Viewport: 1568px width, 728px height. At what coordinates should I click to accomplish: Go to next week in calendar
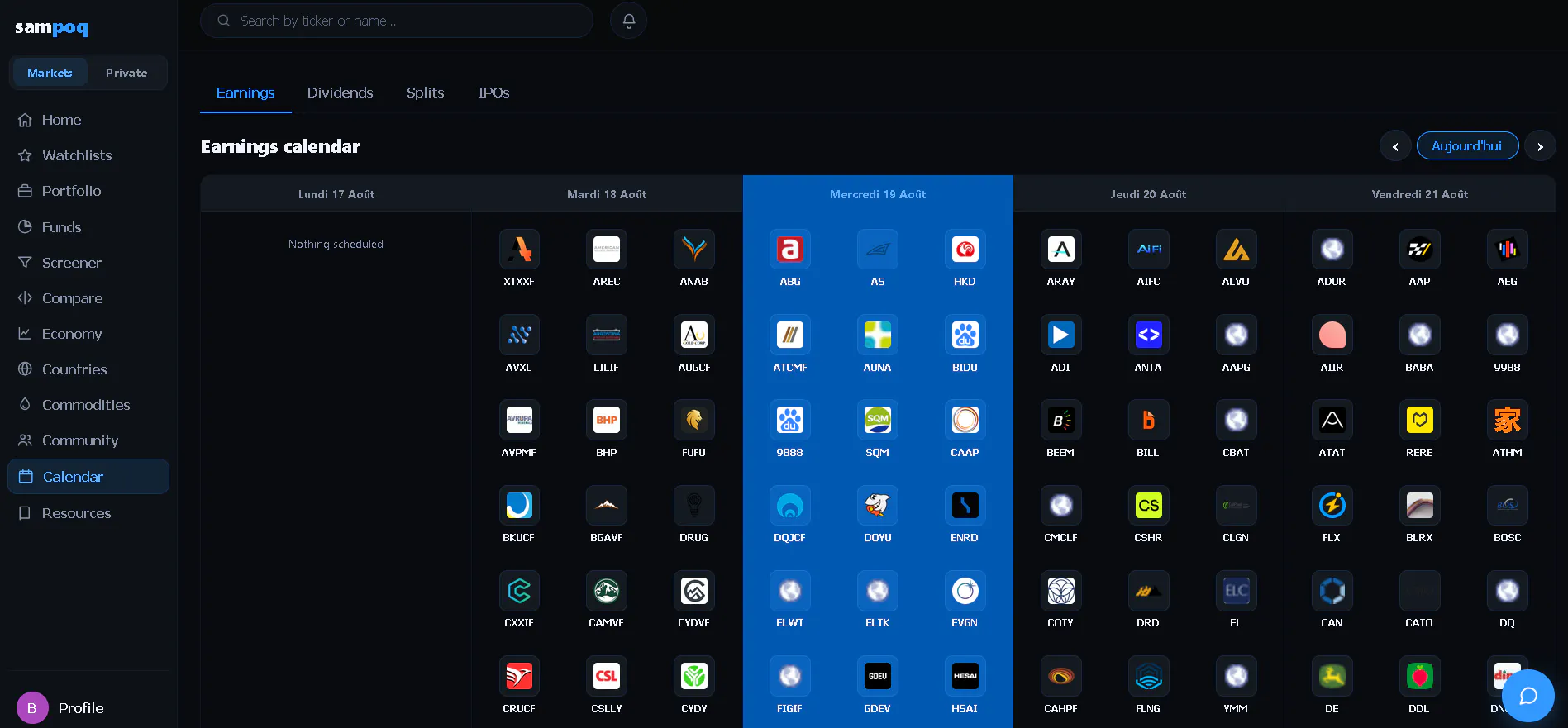[1540, 146]
